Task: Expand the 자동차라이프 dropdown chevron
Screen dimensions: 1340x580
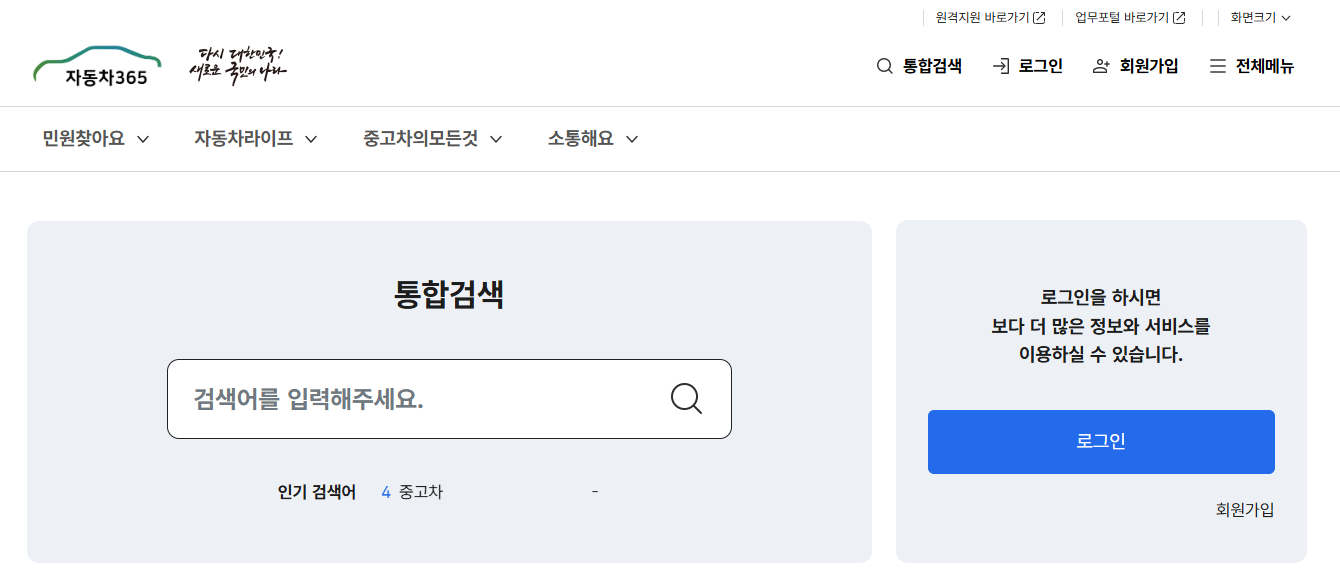Action: (313, 139)
